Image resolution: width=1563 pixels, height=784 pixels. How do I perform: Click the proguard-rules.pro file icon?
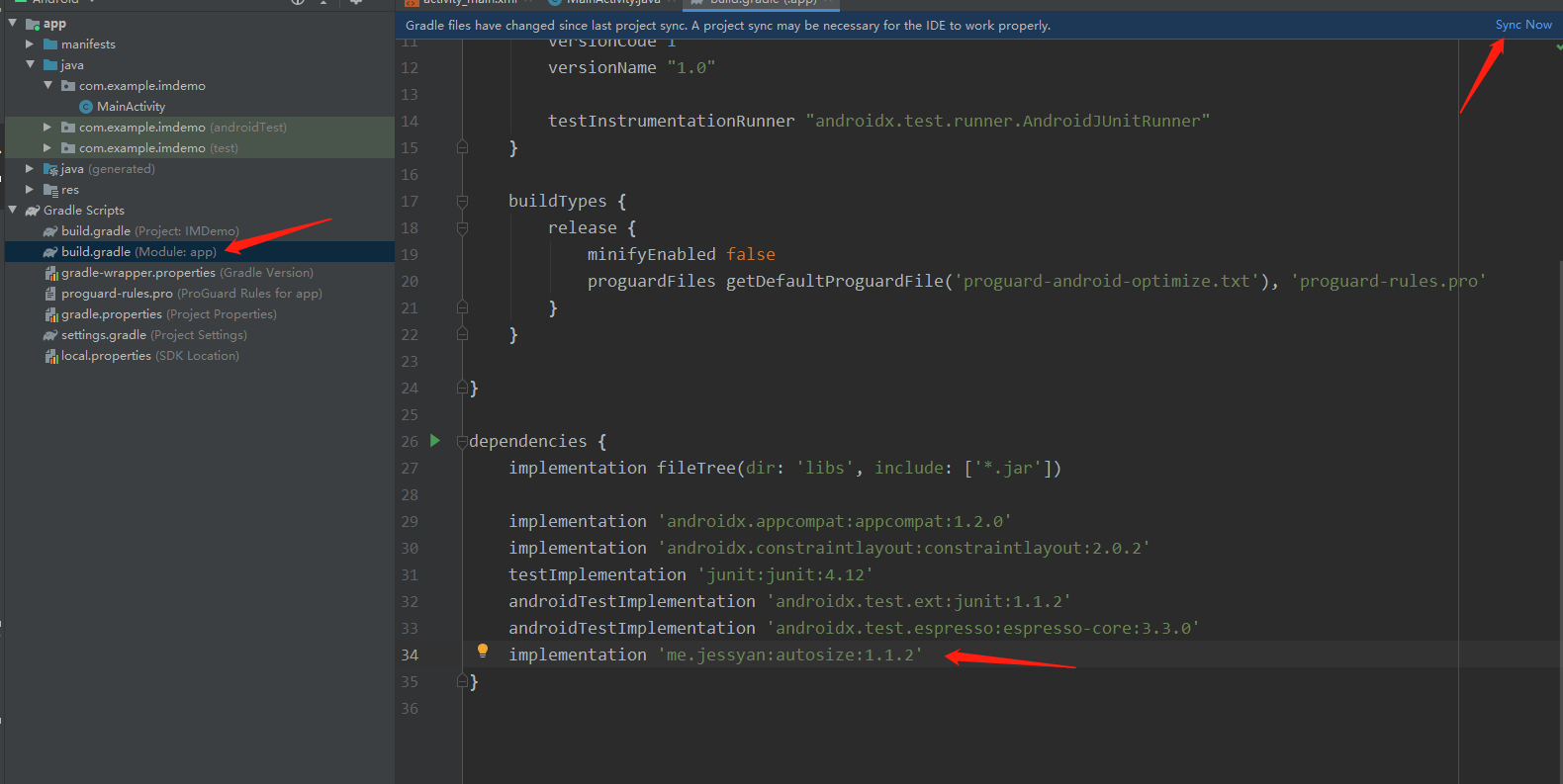50,294
